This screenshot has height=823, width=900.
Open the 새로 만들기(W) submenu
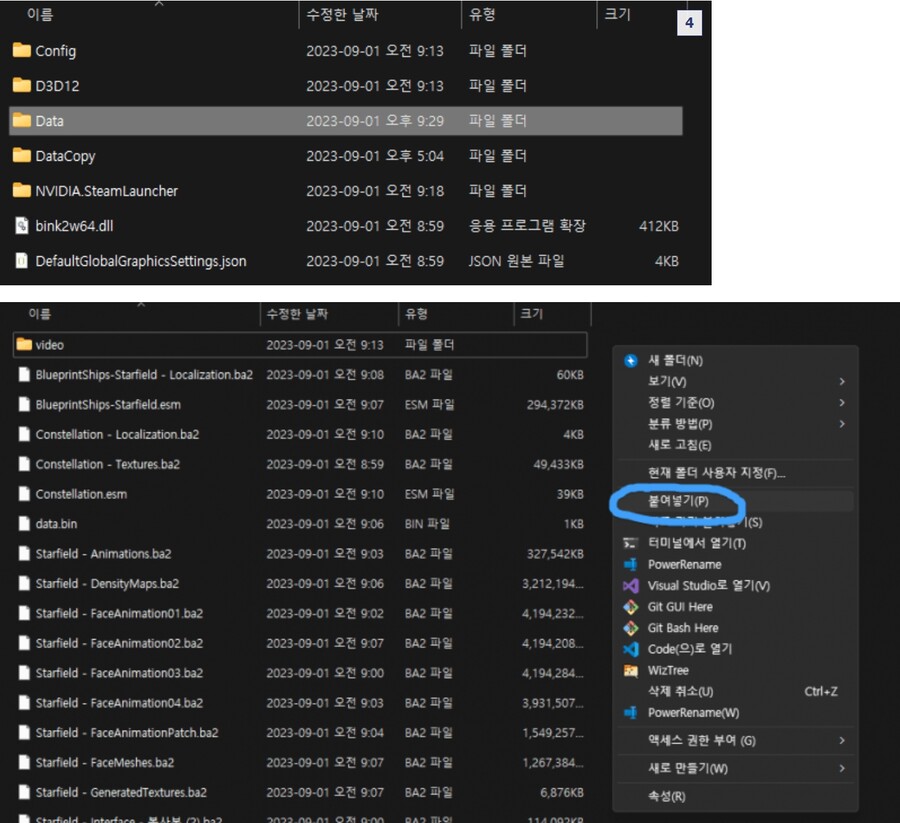[842, 768]
